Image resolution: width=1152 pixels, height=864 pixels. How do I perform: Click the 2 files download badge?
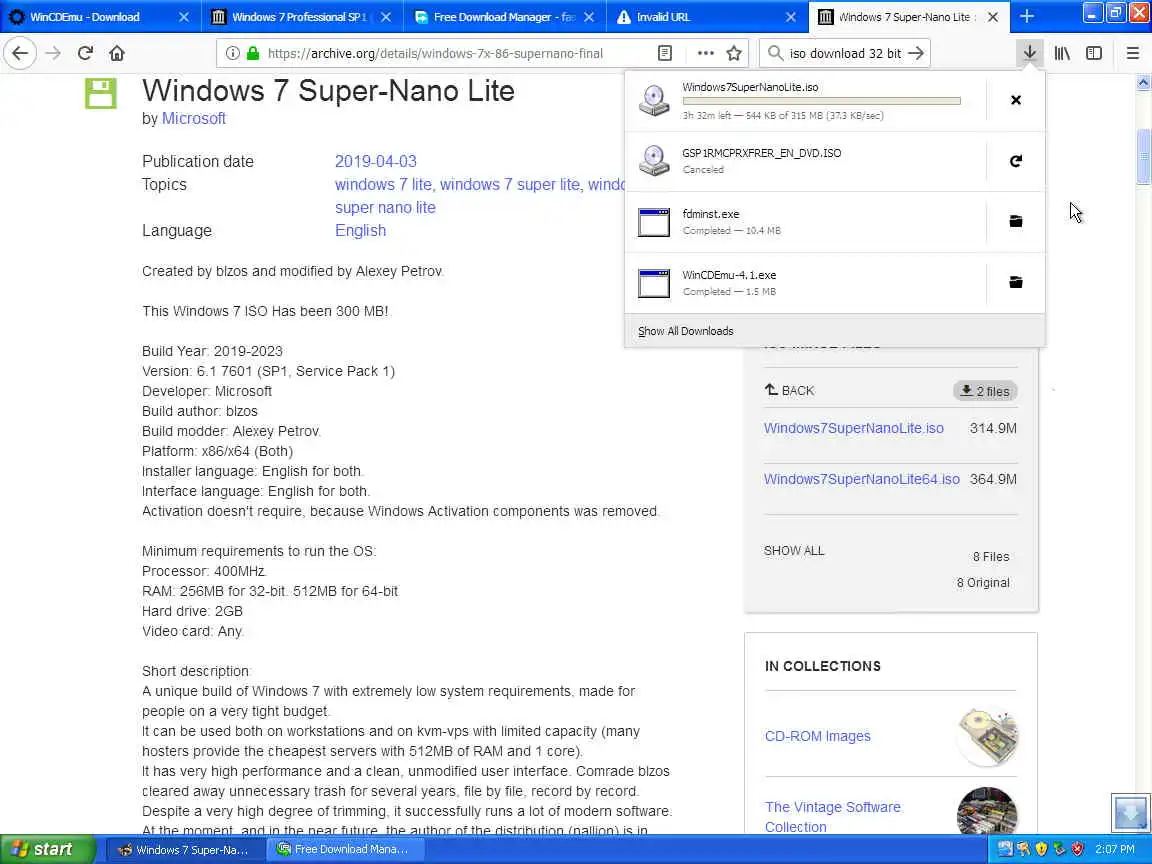pos(985,392)
